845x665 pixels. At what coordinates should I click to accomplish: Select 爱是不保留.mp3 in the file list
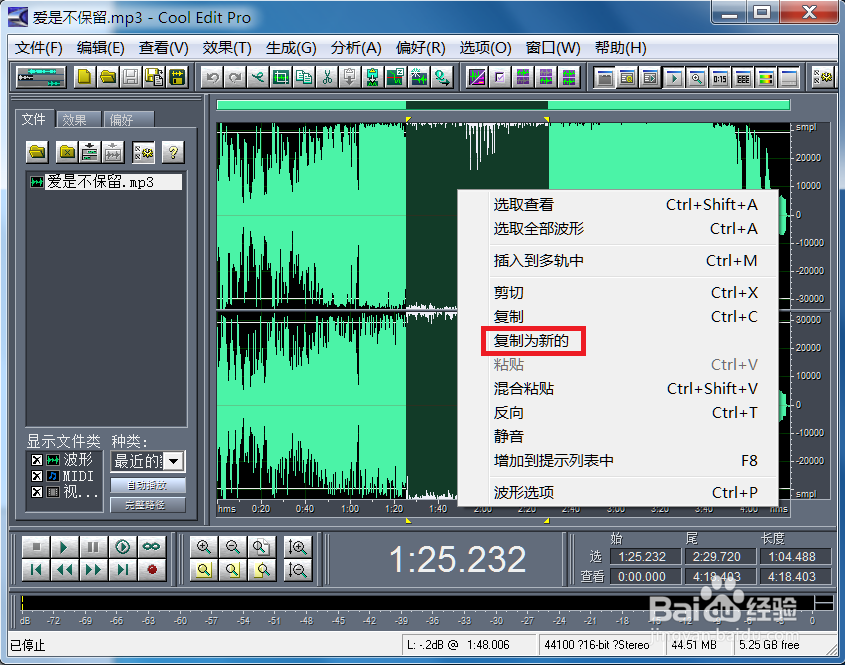tap(106, 182)
